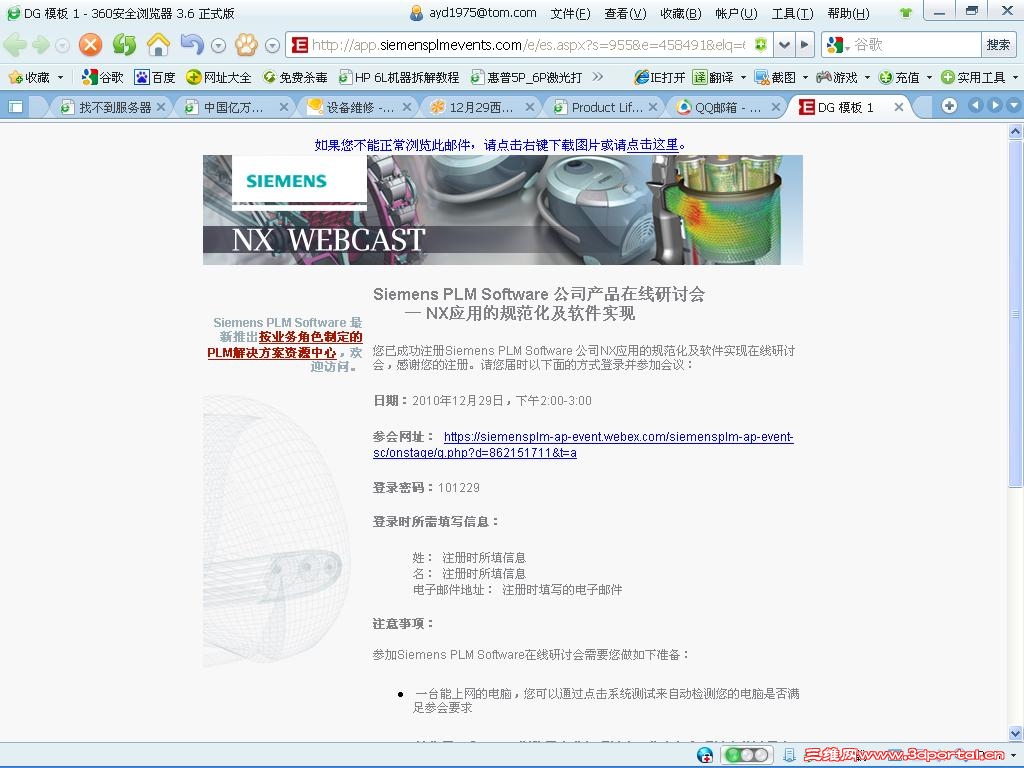Open the 免费杀毒 bookmark

[295, 77]
